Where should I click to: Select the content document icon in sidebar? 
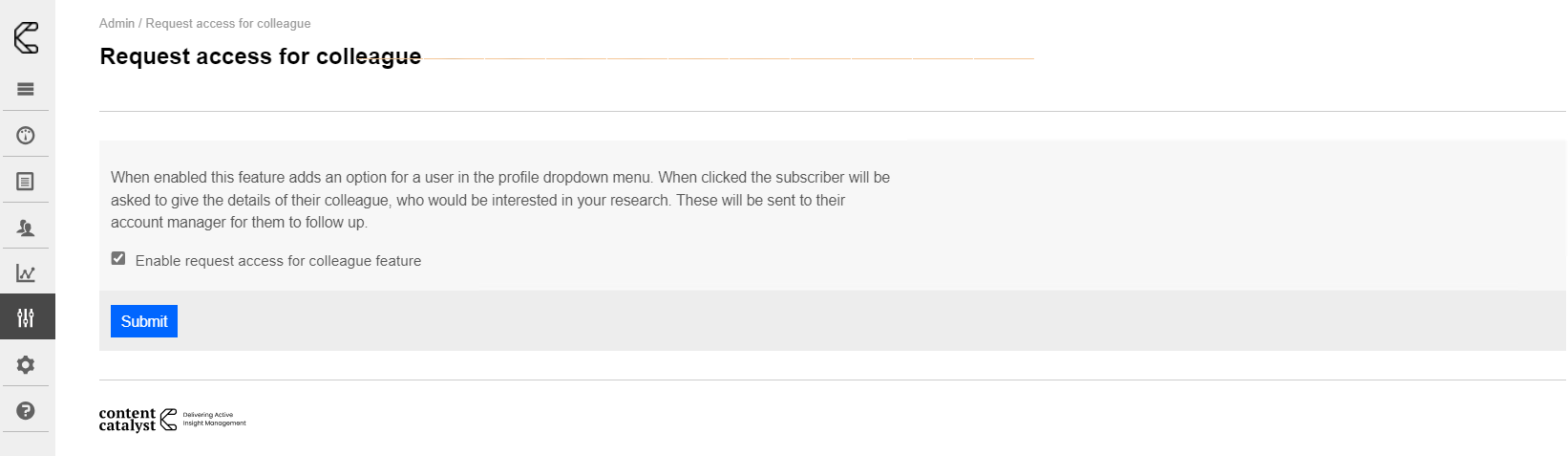tap(26, 182)
